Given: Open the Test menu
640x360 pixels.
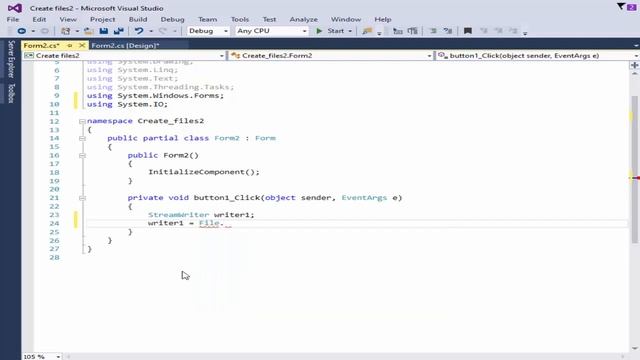Looking at the screenshot, I should [269, 19].
